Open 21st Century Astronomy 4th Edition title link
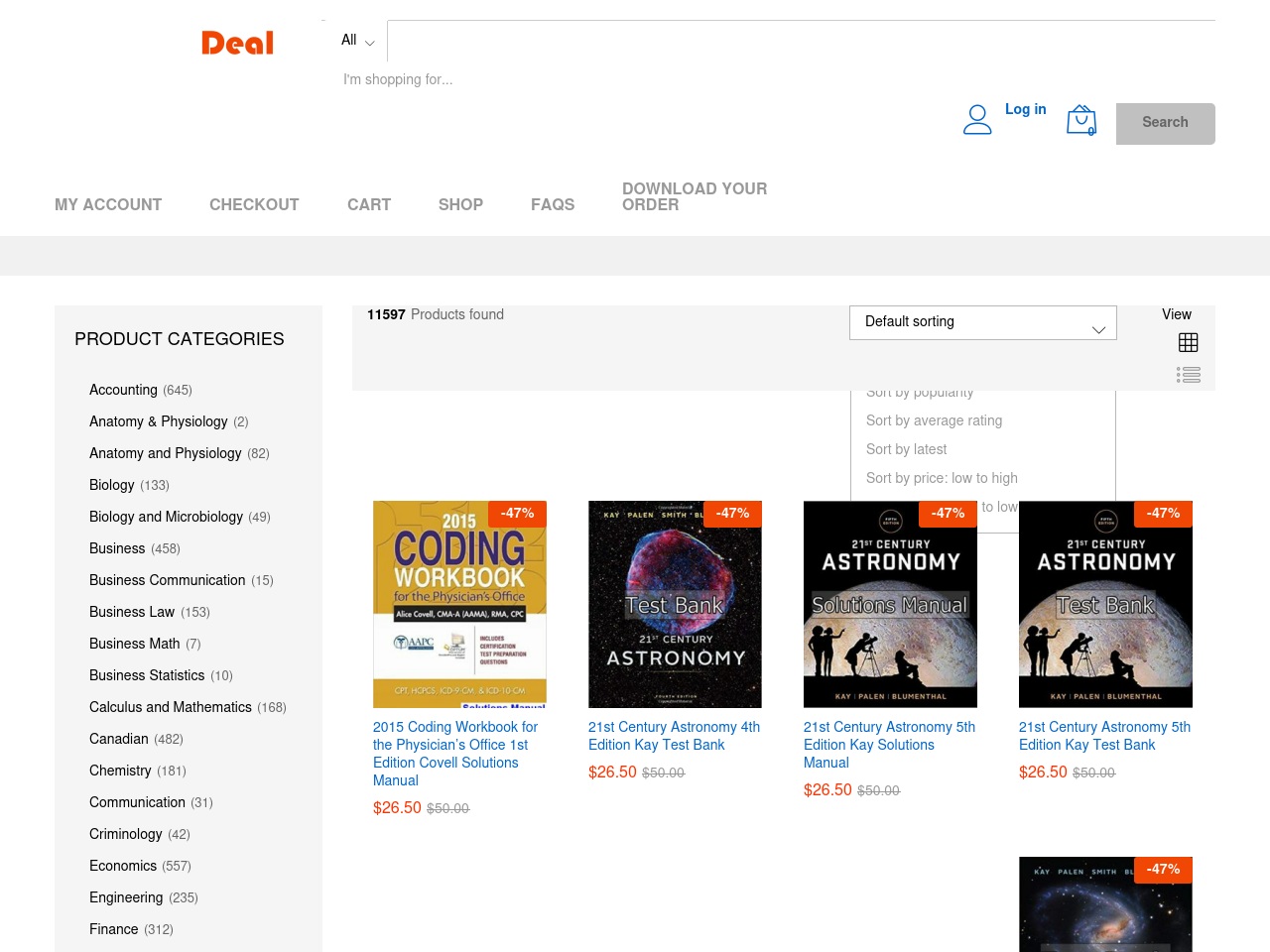The height and width of the screenshot is (952, 1270). 674,736
